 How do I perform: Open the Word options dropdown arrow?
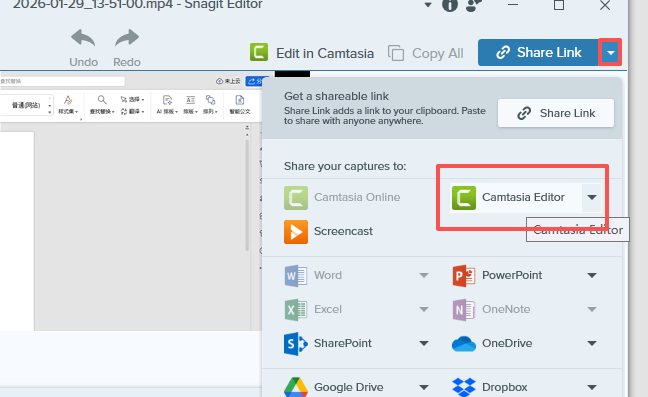(x=424, y=276)
